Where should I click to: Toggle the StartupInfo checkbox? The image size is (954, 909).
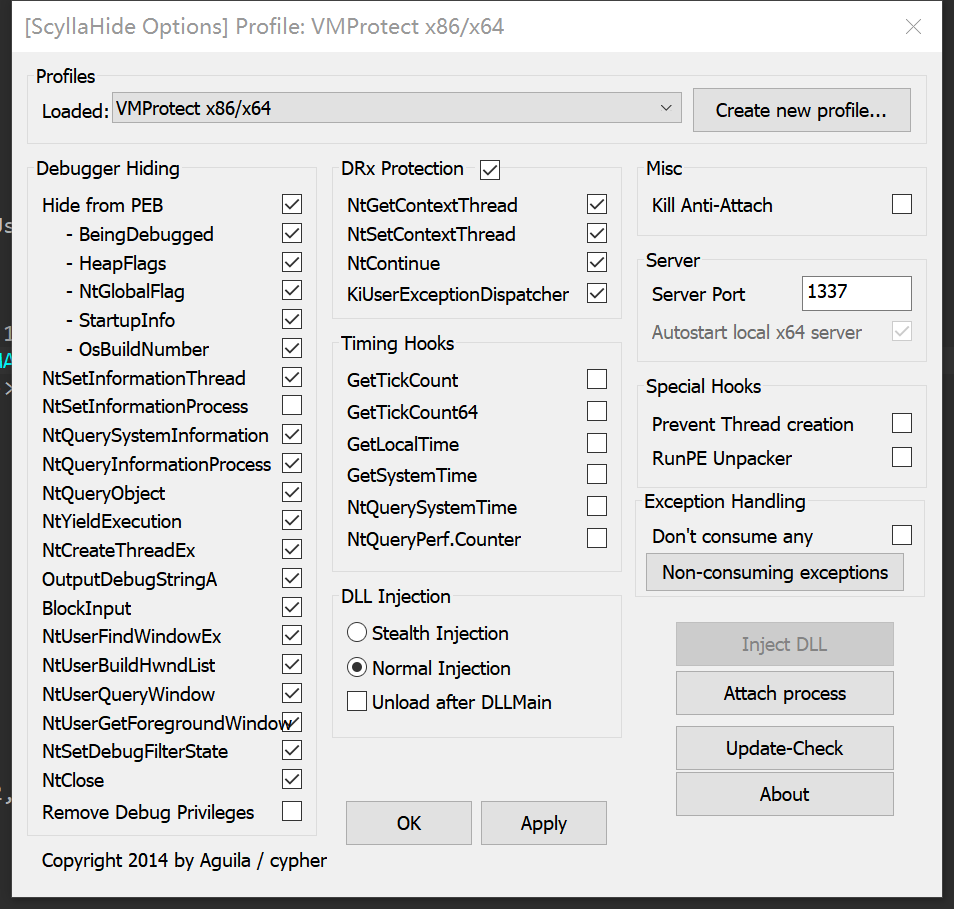click(292, 319)
